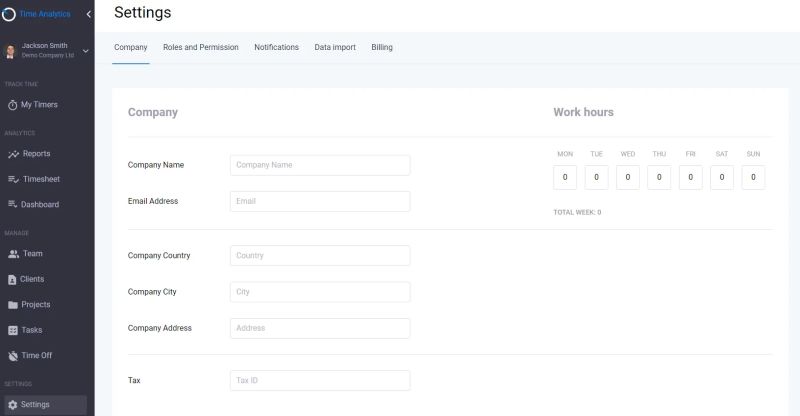Screen dimensions: 800x416
Task: Click the Projects folder icon
Action: (13, 305)
